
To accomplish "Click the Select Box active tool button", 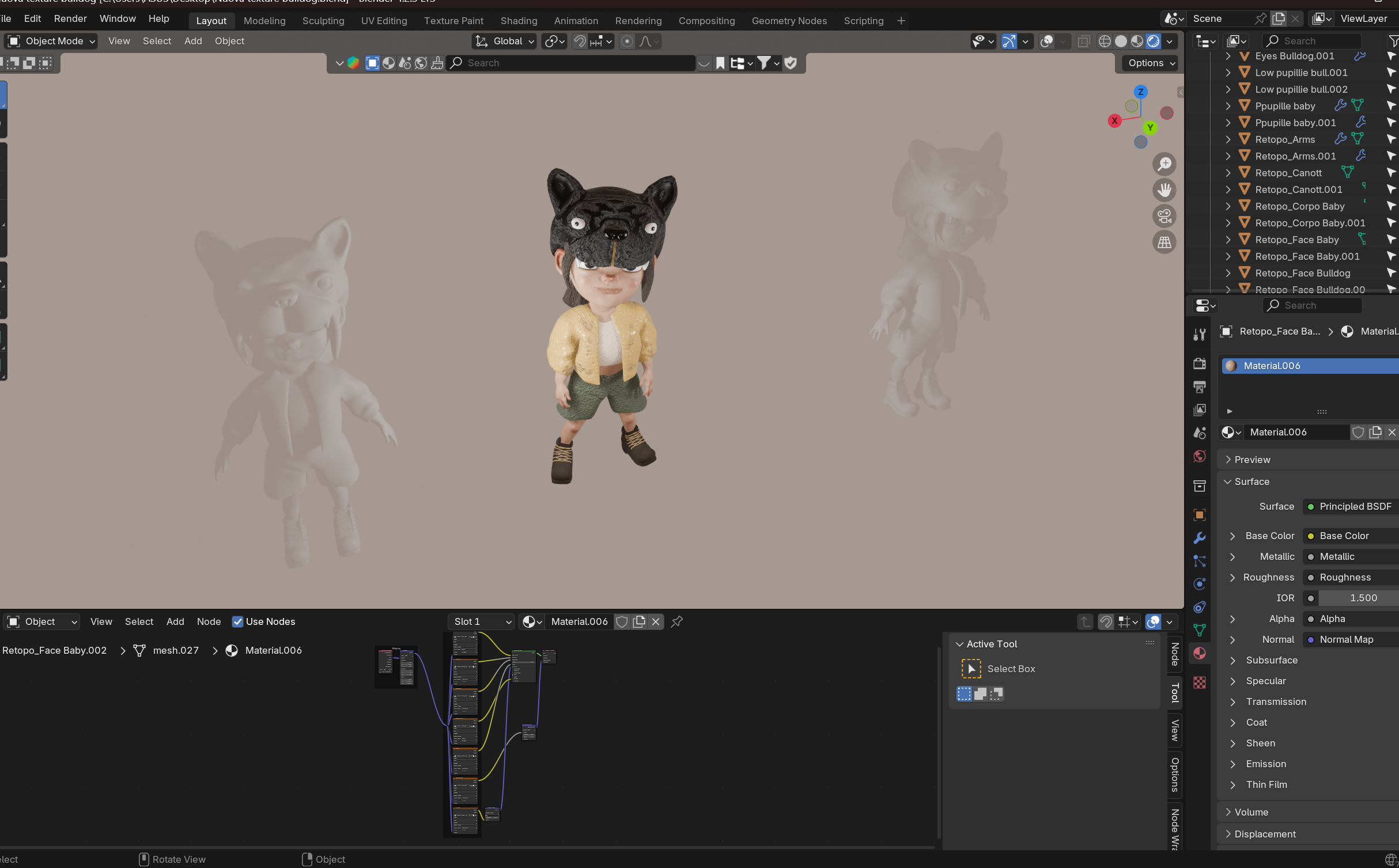I will (x=971, y=669).
